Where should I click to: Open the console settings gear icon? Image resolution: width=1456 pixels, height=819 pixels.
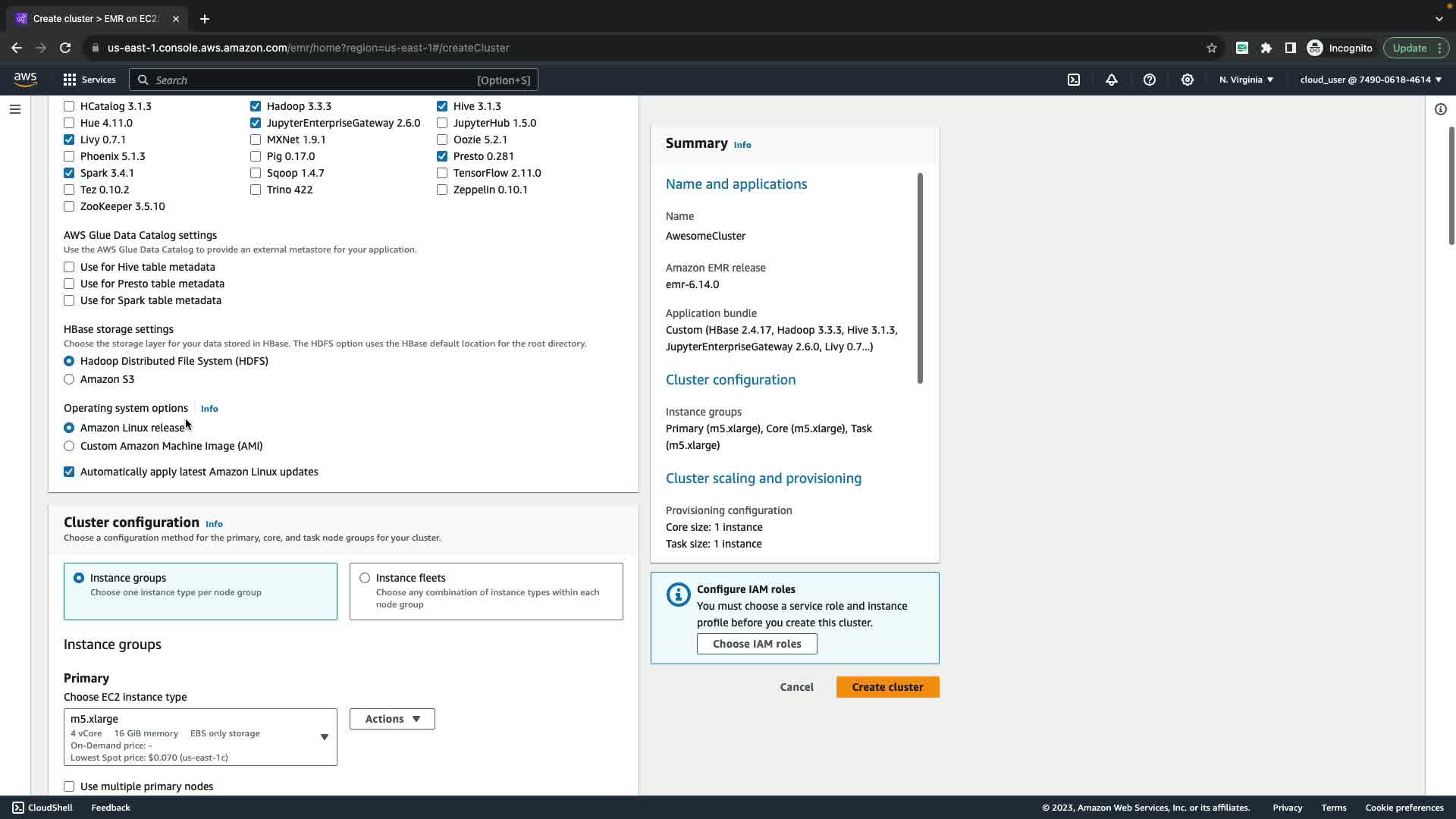(x=1188, y=80)
